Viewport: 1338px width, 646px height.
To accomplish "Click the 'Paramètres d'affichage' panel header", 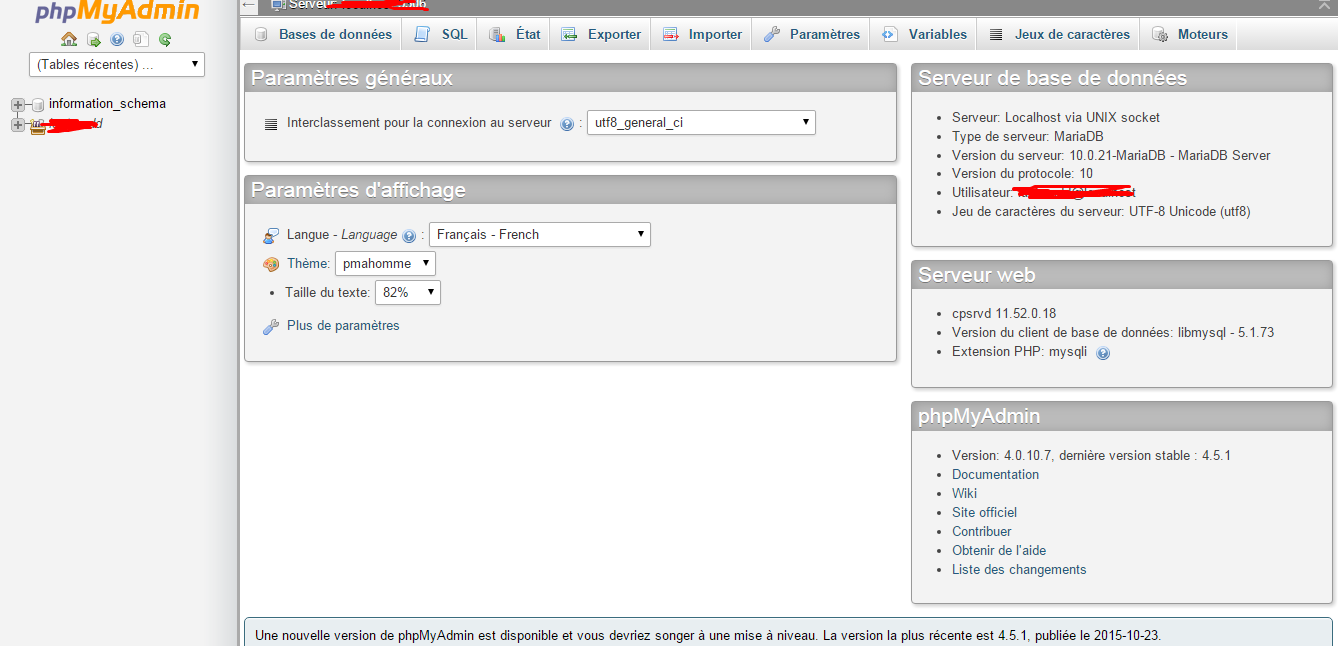I will [x=570, y=190].
